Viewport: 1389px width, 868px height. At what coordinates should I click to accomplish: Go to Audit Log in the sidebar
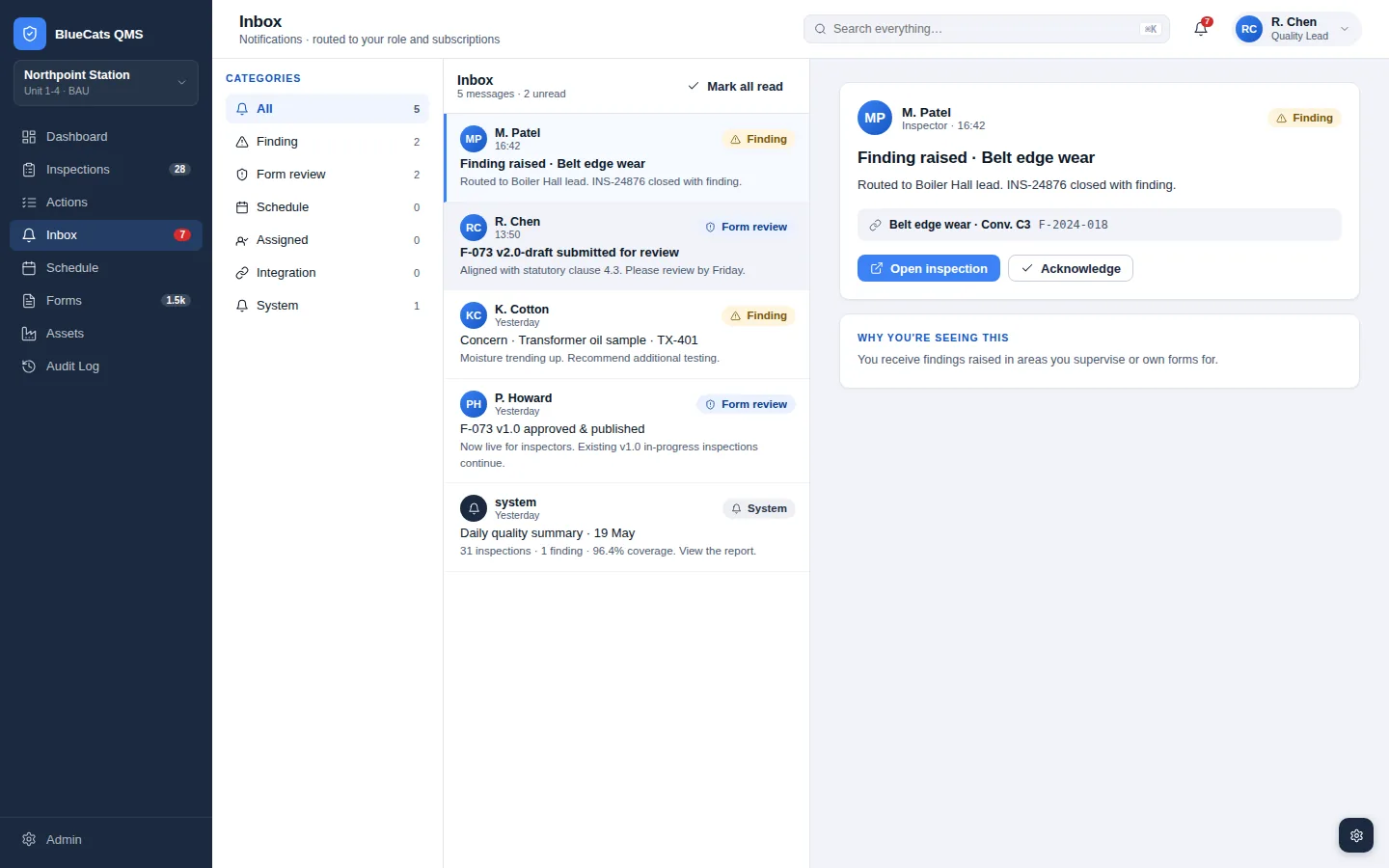pos(106,366)
